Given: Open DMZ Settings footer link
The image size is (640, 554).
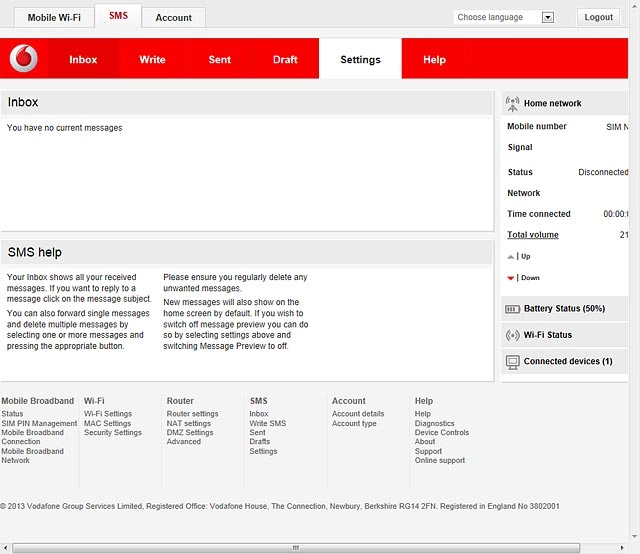Looking at the screenshot, I should tap(190, 432).
